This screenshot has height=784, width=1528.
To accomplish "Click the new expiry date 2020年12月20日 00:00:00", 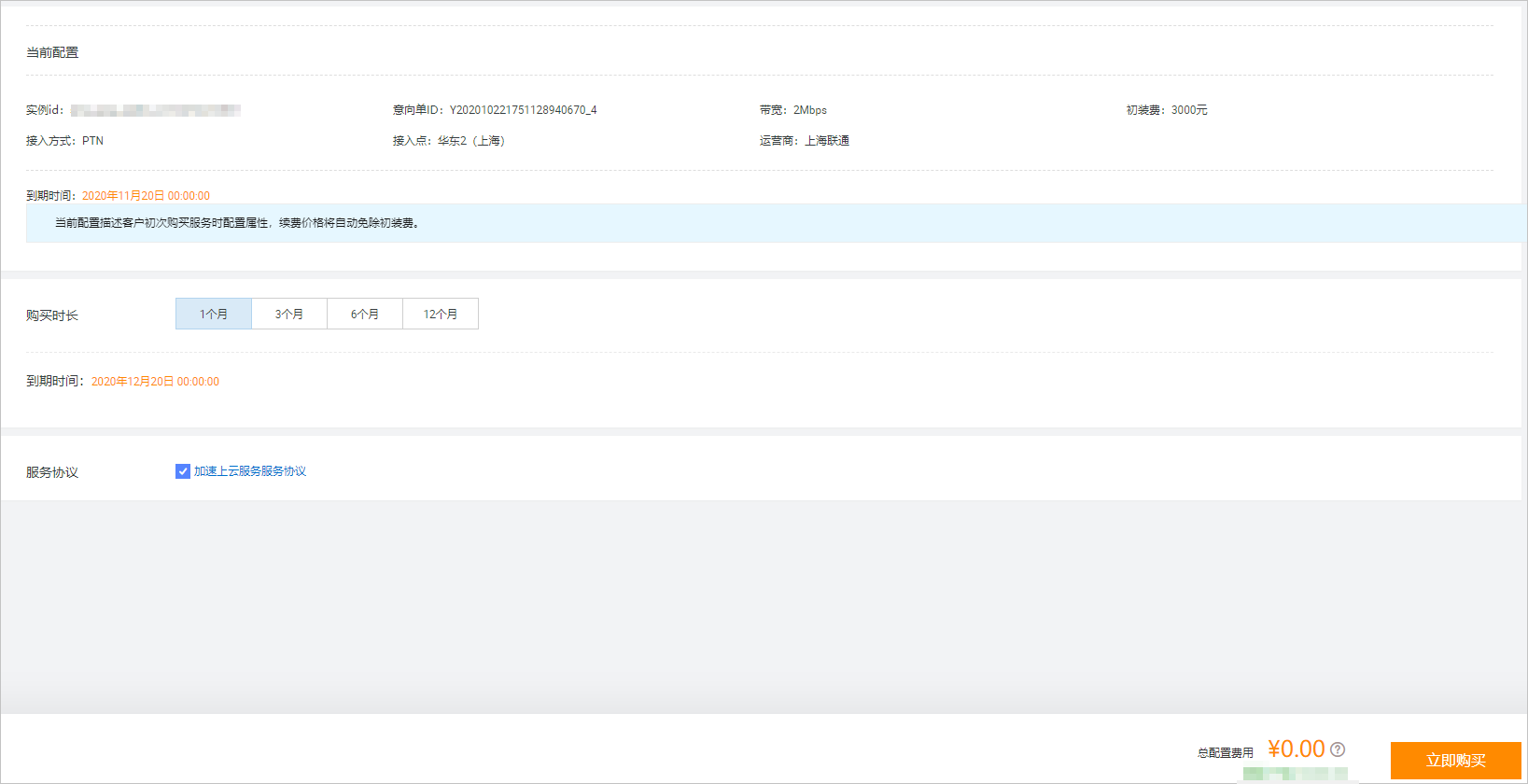I will [x=155, y=382].
